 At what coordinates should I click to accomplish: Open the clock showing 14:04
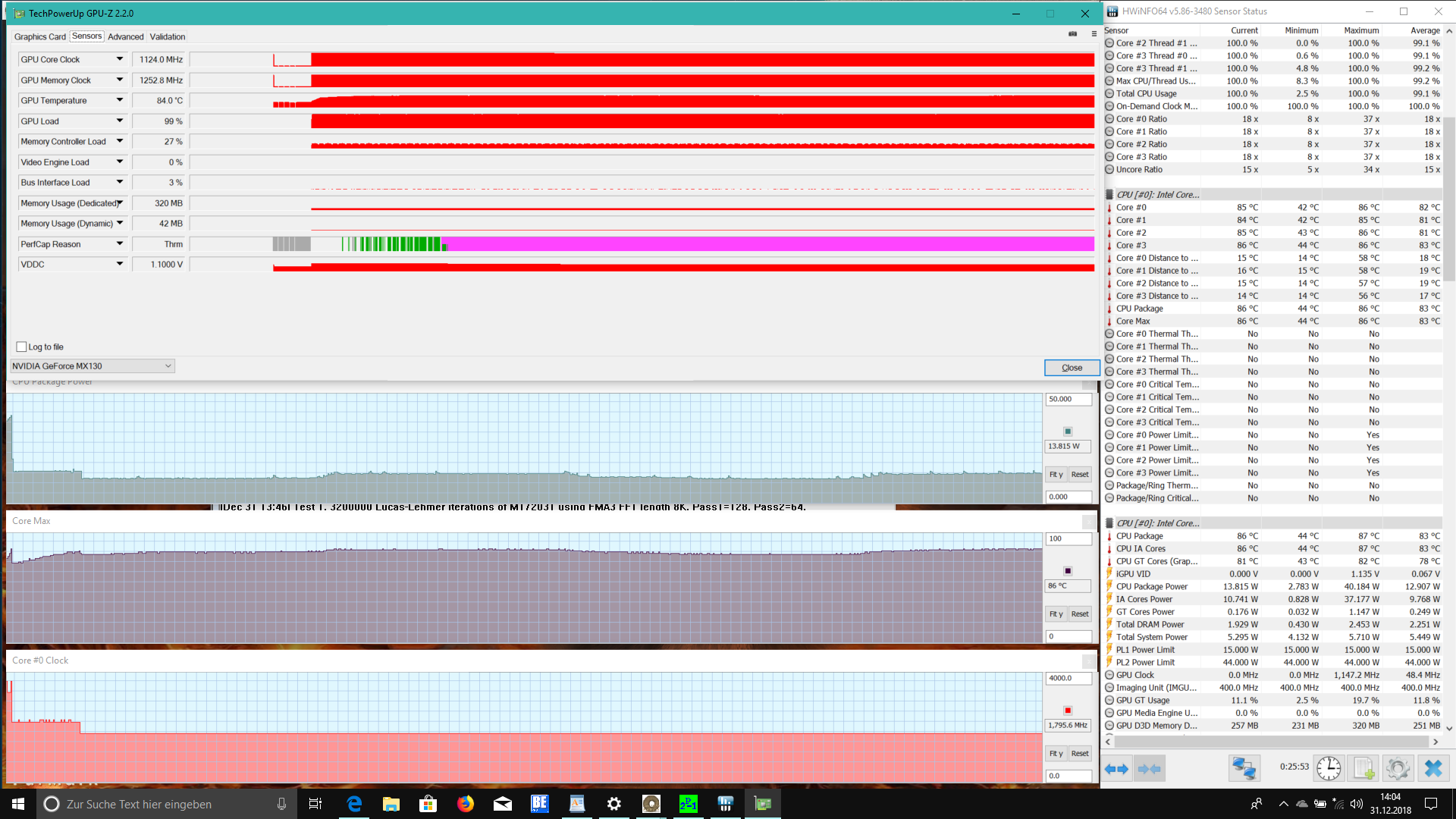[x=1390, y=804]
